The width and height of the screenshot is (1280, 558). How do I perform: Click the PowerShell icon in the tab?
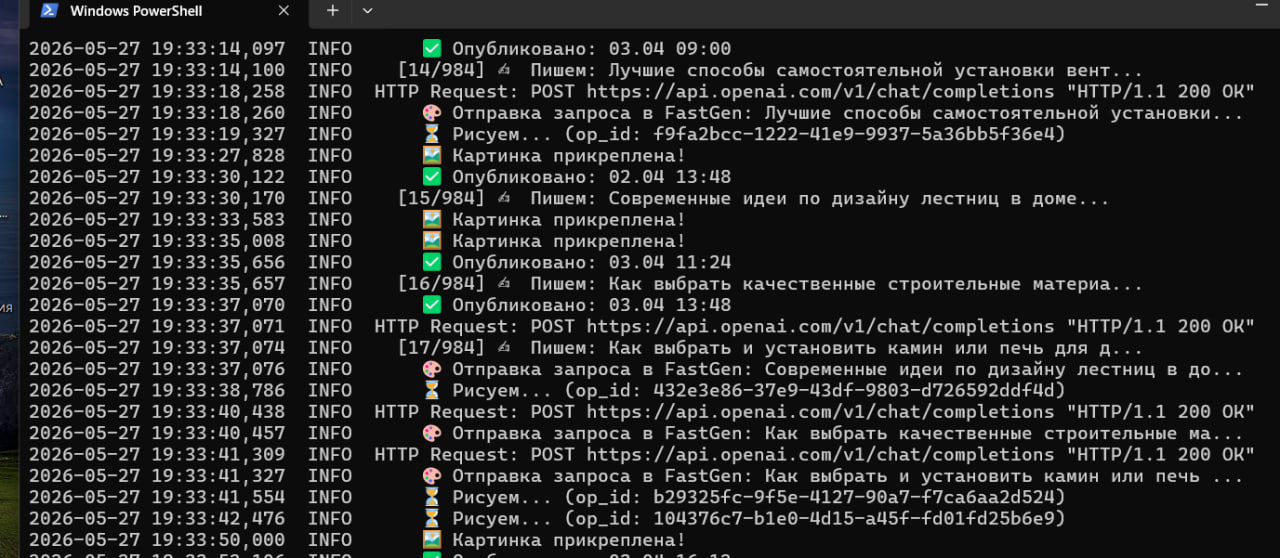click(45, 11)
